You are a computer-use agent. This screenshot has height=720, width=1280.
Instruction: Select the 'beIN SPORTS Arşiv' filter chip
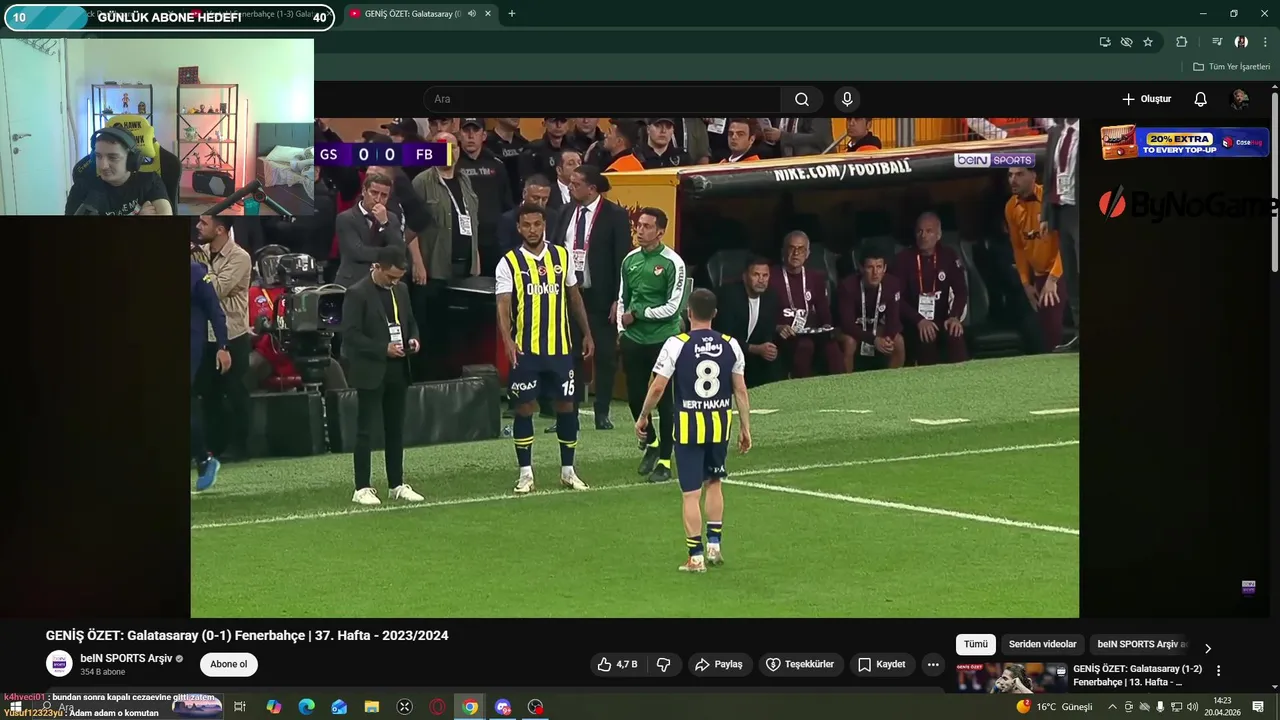[1141, 644]
